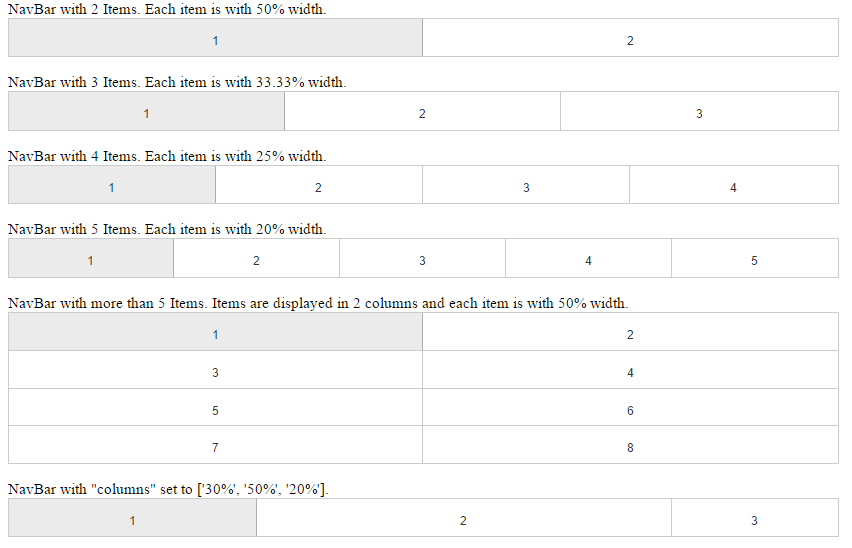Choose item 4 in the two-column NavBar

[x=630, y=371]
